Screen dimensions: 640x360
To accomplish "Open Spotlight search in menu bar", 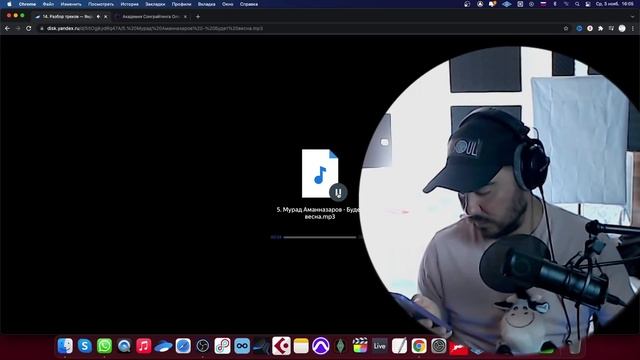I will coord(577,4).
